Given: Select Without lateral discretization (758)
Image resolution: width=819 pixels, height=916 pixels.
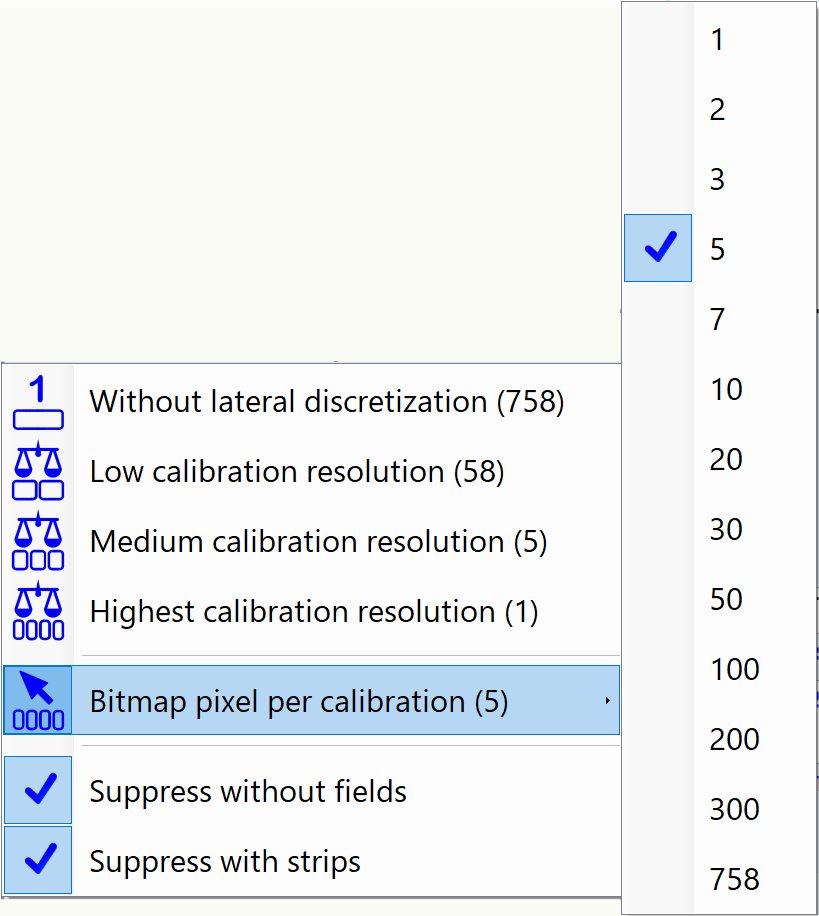Looking at the screenshot, I should pyautogui.click(x=327, y=402).
